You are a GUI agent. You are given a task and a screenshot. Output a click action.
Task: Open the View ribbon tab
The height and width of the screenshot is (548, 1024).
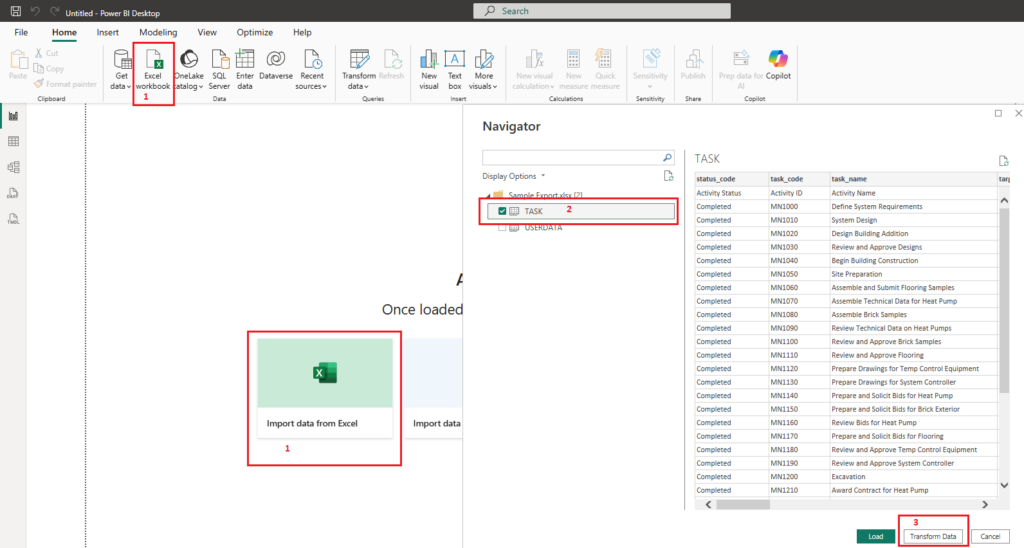pyautogui.click(x=207, y=32)
